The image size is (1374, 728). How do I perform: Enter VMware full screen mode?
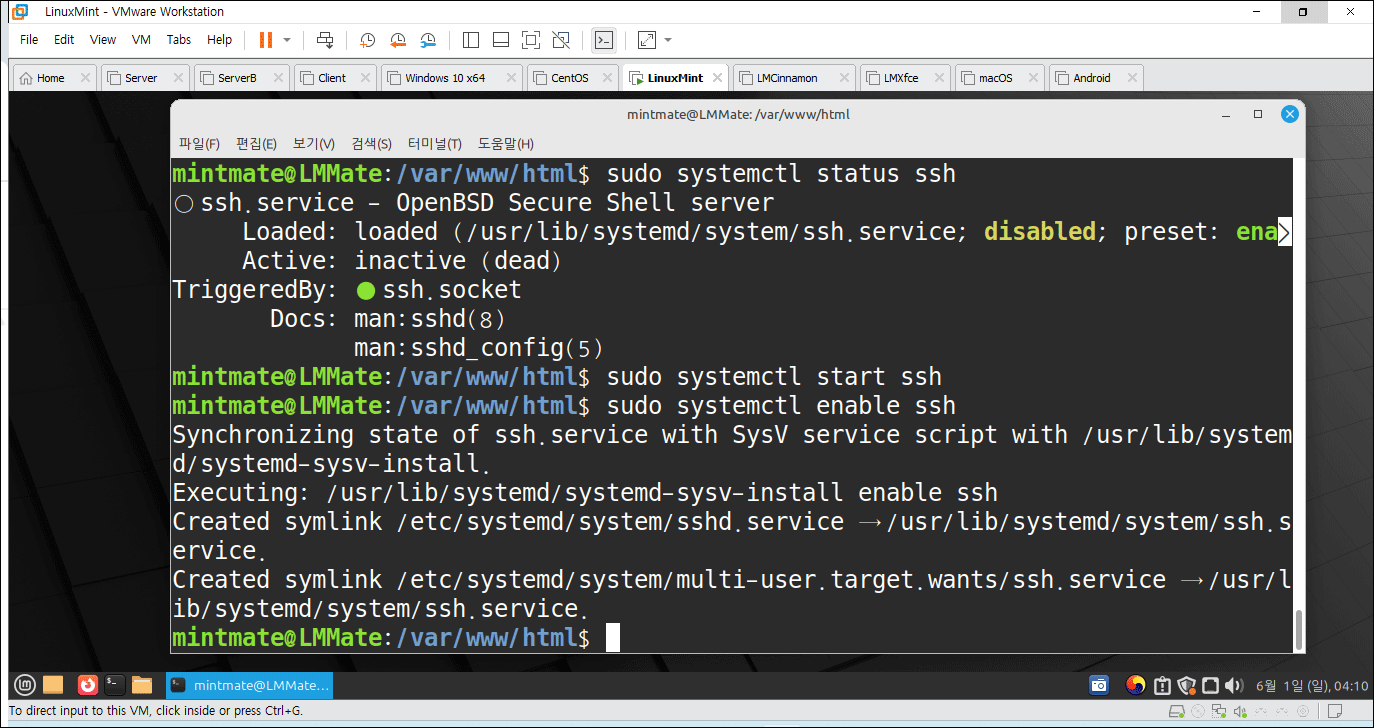[x=531, y=40]
